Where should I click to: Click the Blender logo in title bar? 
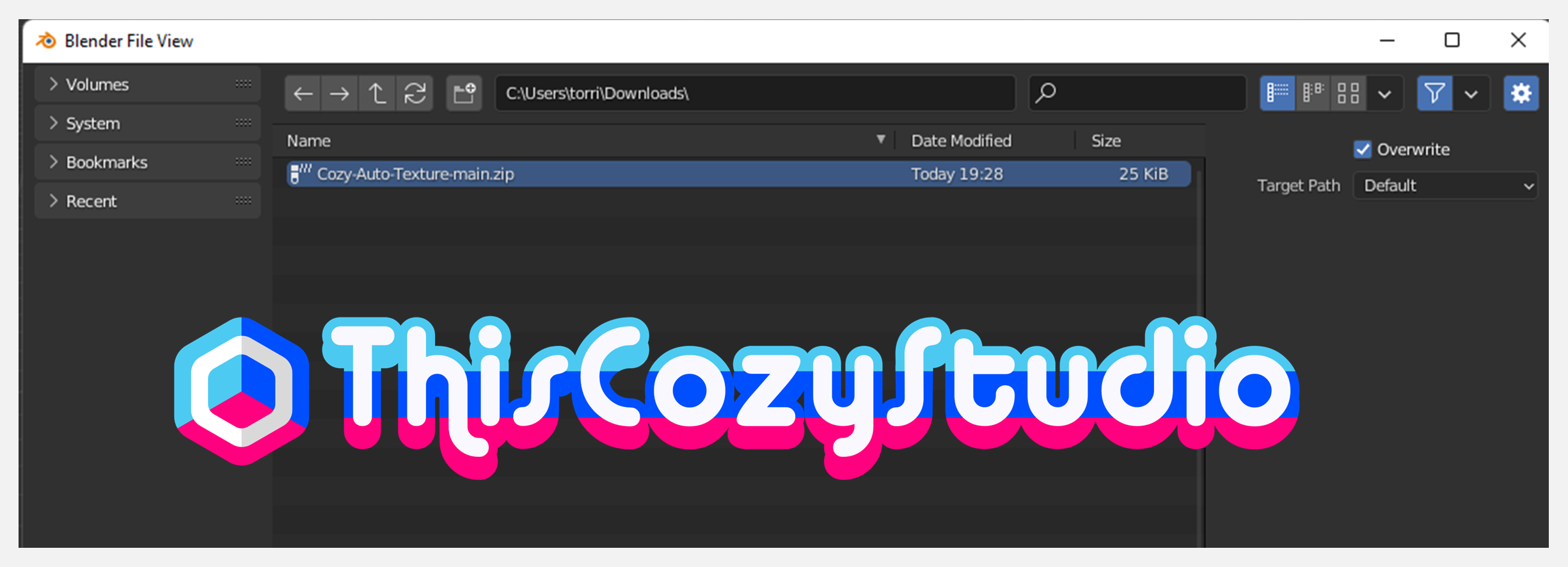point(46,40)
